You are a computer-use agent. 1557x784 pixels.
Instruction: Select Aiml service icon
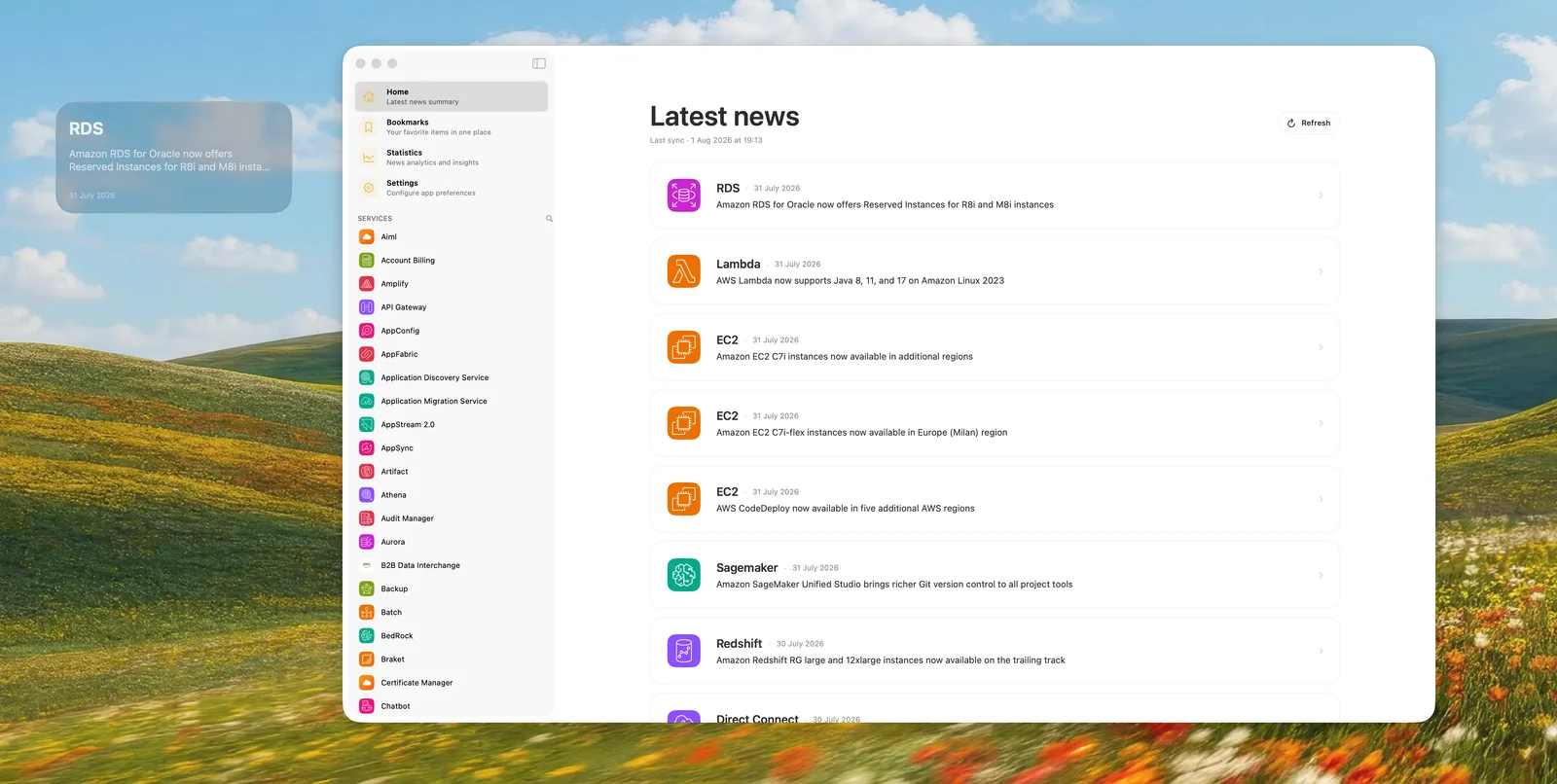(x=367, y=236)
